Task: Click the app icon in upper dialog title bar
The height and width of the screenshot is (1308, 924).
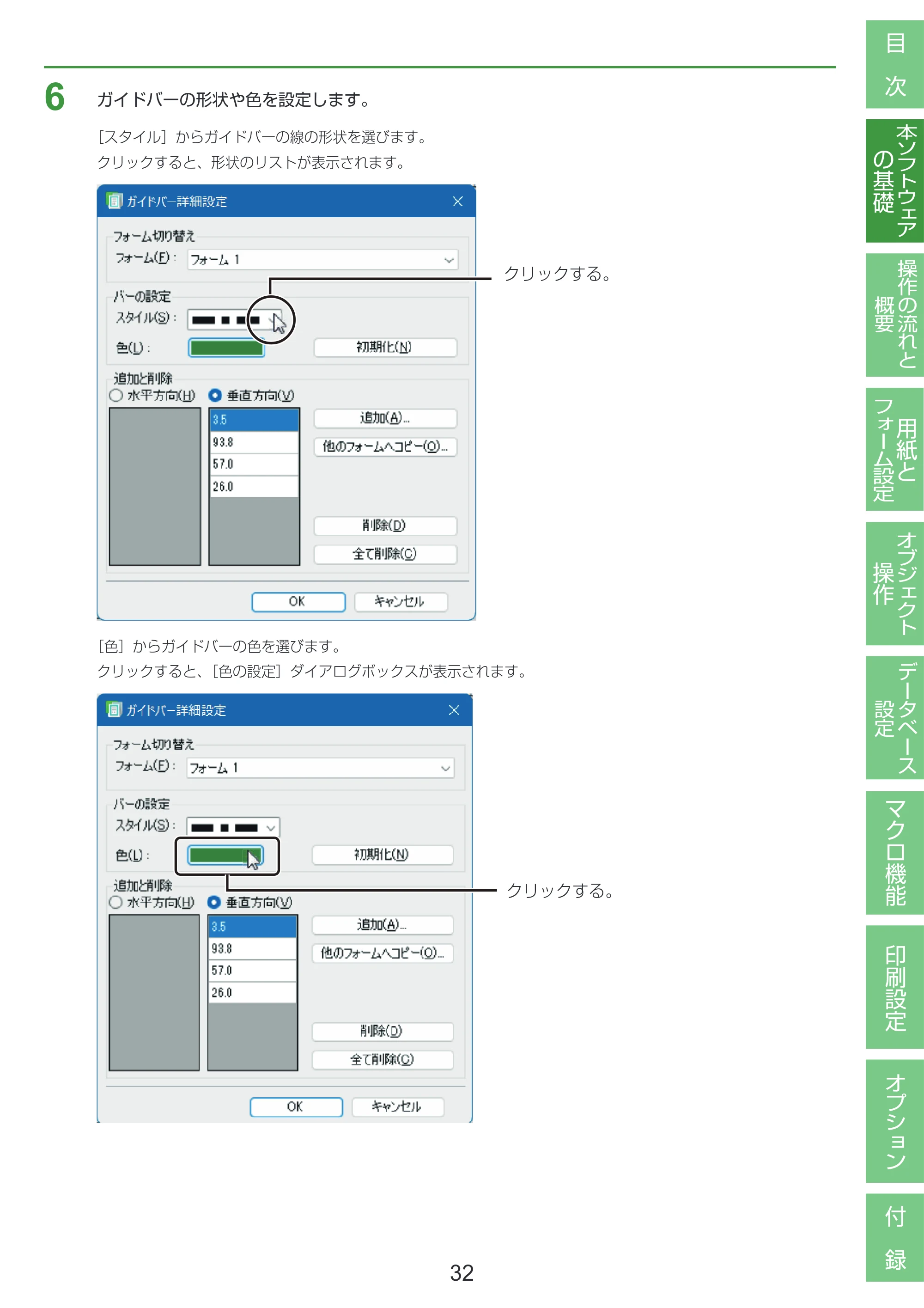Action: (x=114, y=201)
